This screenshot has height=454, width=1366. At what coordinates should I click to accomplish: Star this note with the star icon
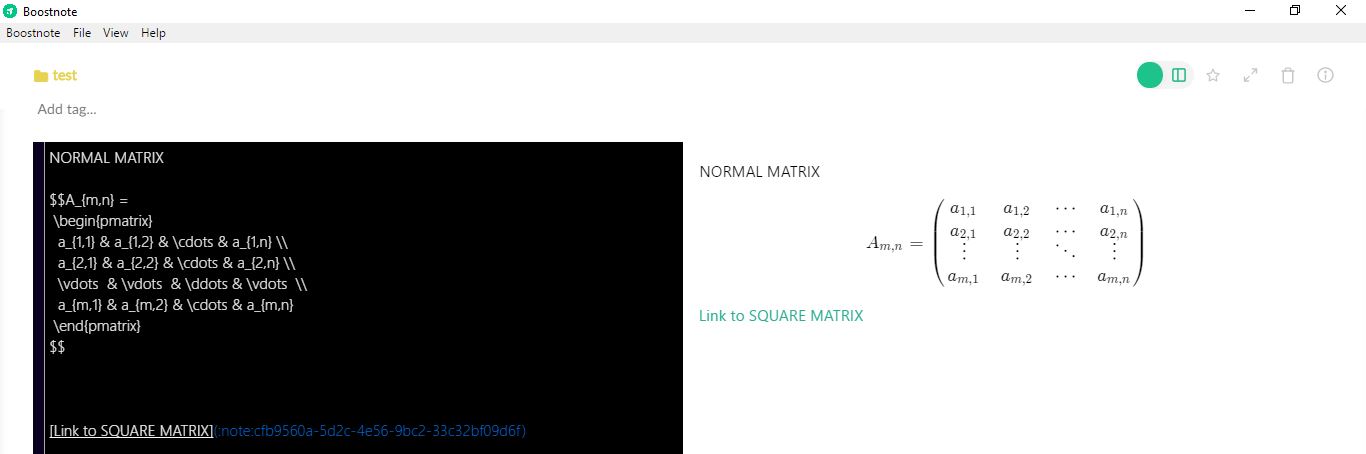[x=1213, y=75]
